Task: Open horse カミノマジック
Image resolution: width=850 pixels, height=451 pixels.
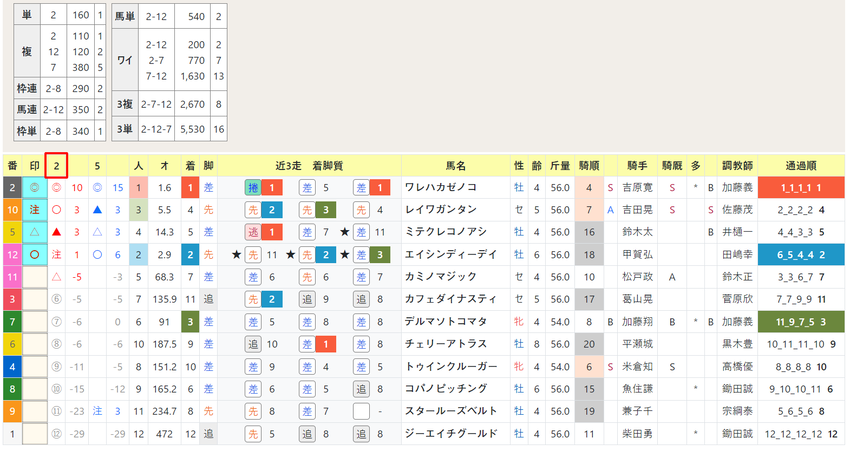Action: pyautogui.click(x=441, y=277)
